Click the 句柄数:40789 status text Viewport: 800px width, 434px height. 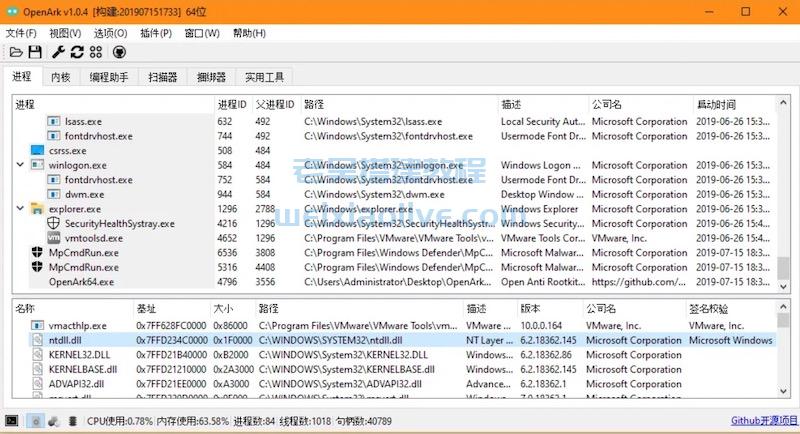(x=363, y=421)
